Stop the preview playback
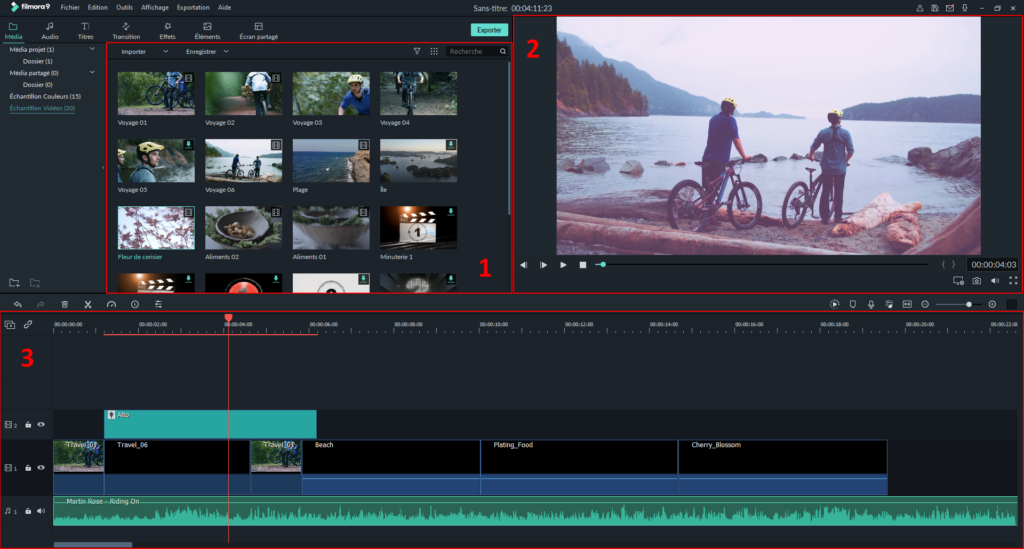Viewport: 1024px width, 549px height. 583,264
